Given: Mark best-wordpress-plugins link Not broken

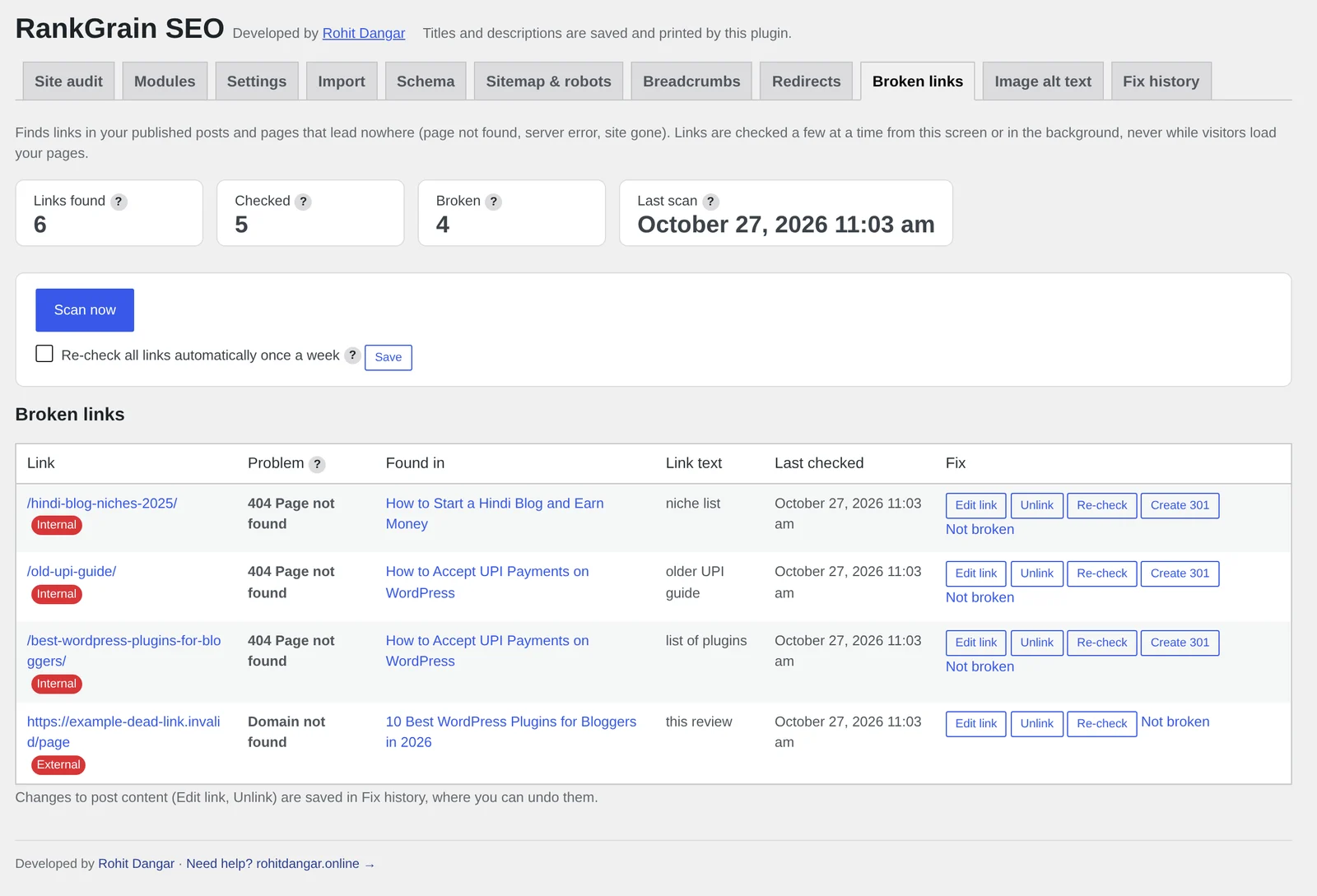Looking at the screenshot, I should pos(980,667).
